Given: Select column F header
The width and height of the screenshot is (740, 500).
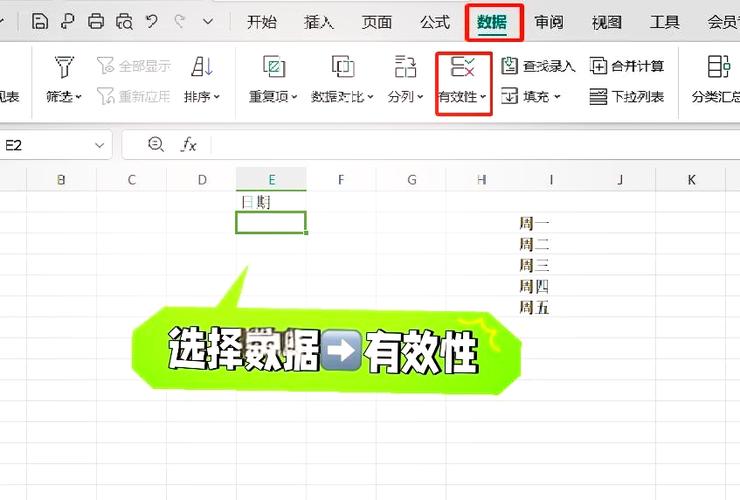Looking at the screenshot, I should point(341,179).
